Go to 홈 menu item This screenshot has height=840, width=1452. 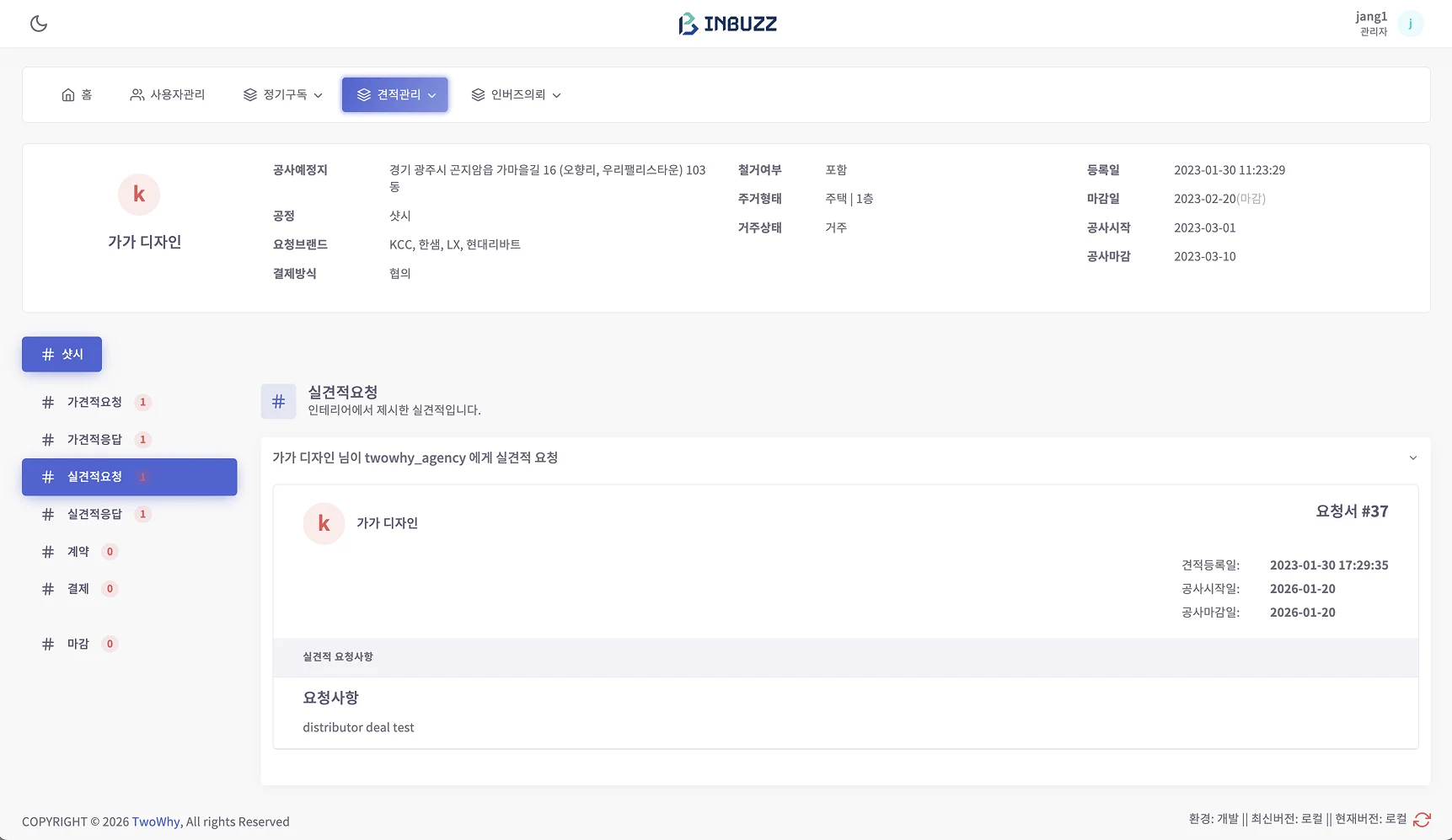77,94
